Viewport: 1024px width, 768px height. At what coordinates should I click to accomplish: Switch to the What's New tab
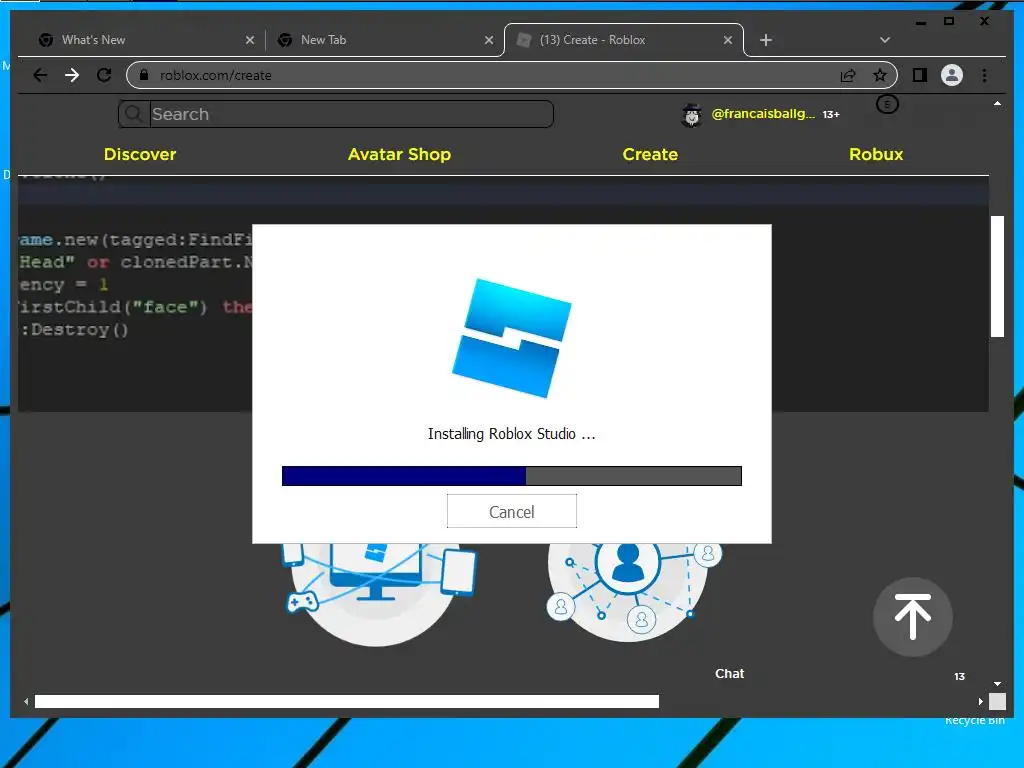tap(144, 40)
